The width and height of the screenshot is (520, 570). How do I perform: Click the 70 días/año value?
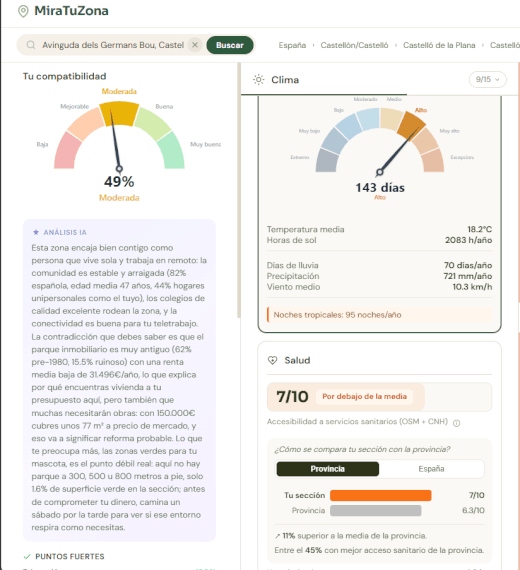click(468, 265)
